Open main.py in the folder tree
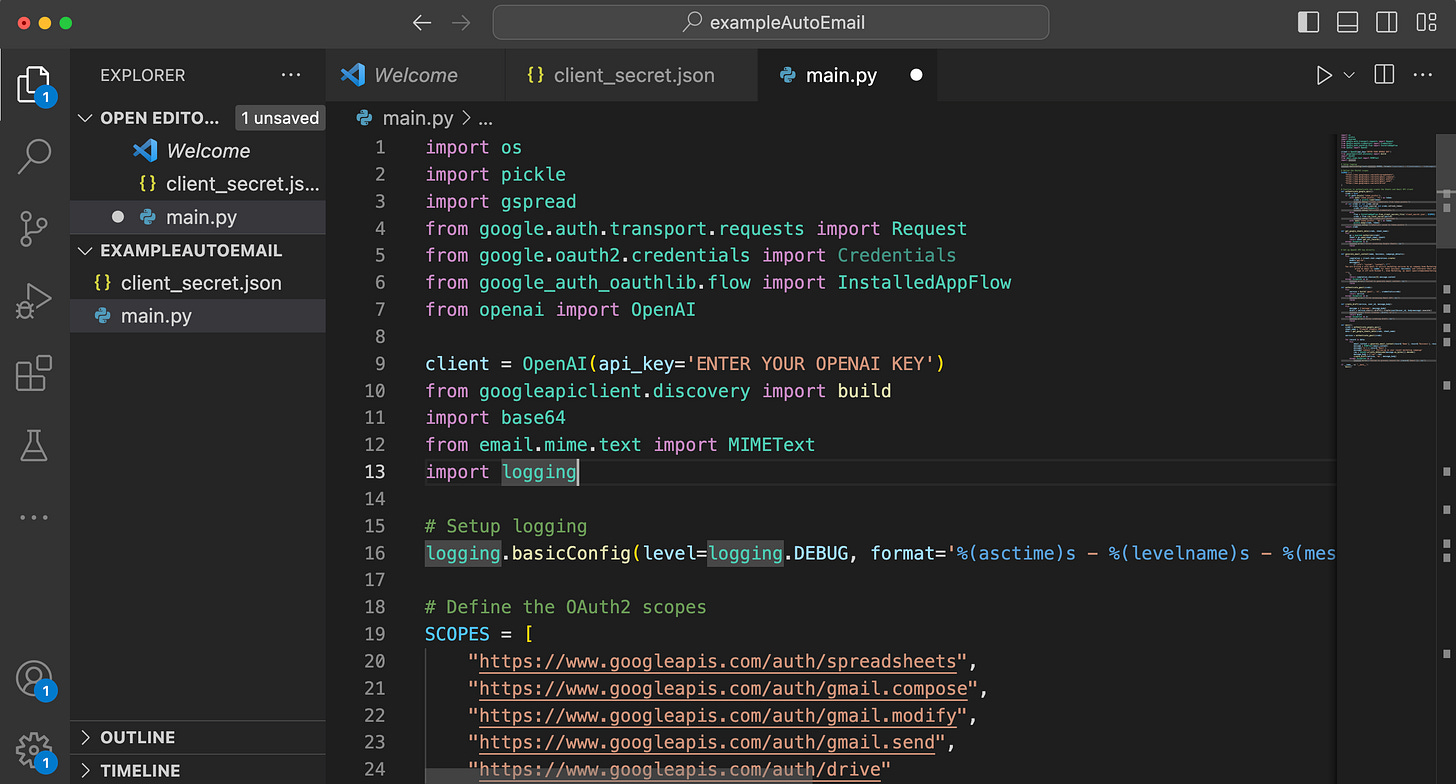The width and height of the screenshot is (1456, 784). click(198, 316)
